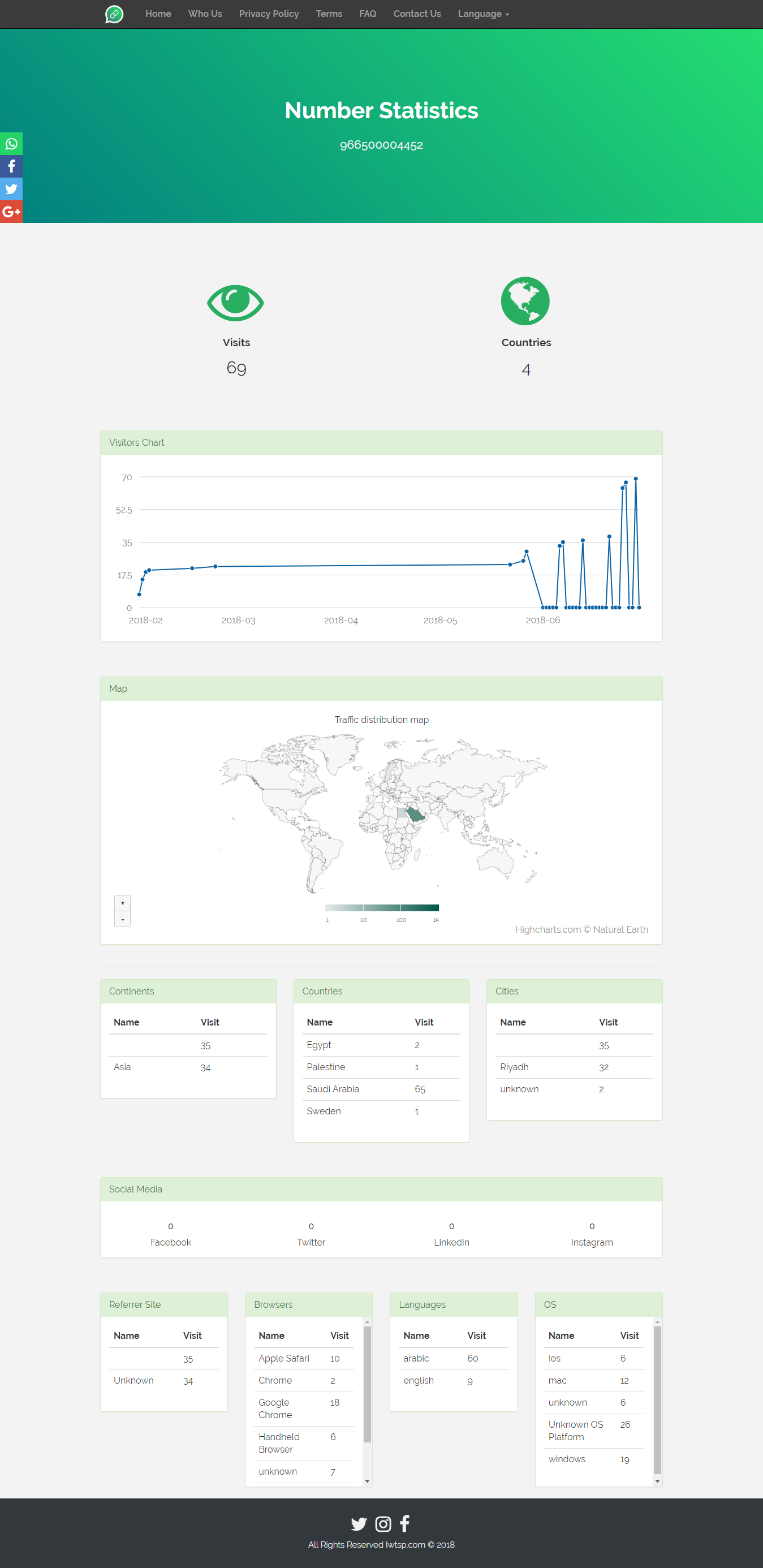Click the globe Countries icon

tap(525, 301)
